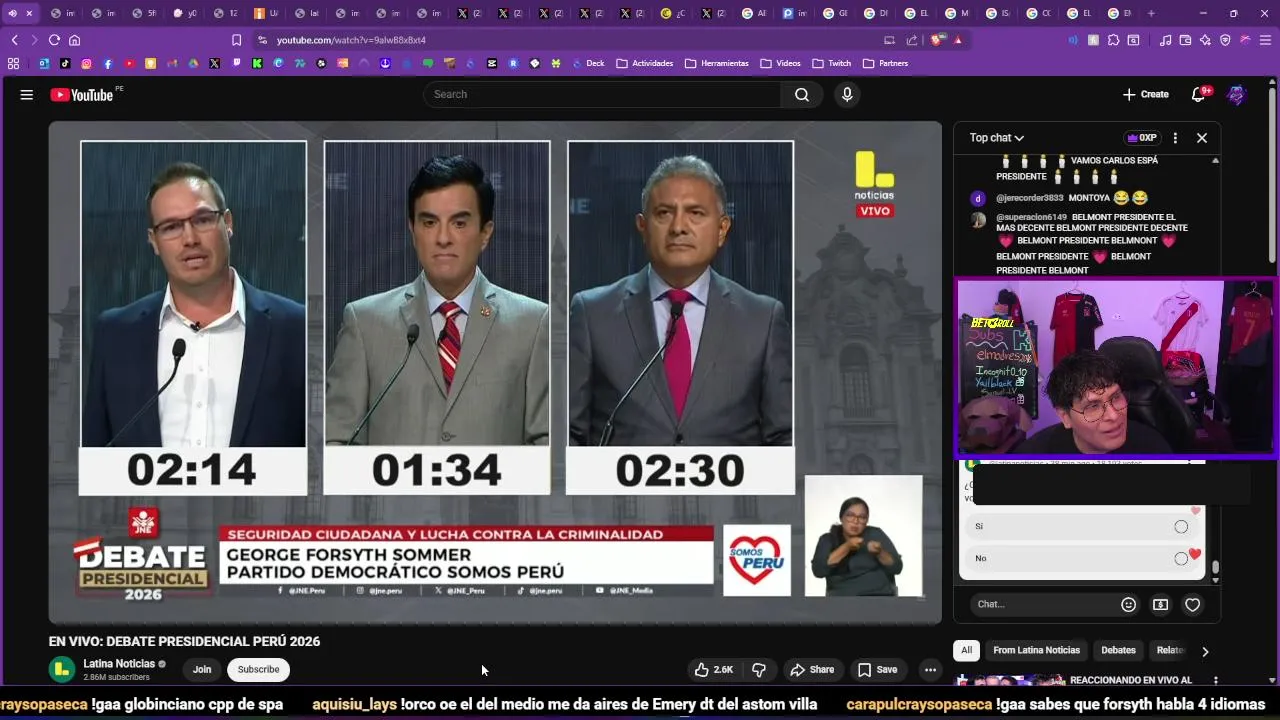Open Brave Shields lion icon

pos(937,40)
